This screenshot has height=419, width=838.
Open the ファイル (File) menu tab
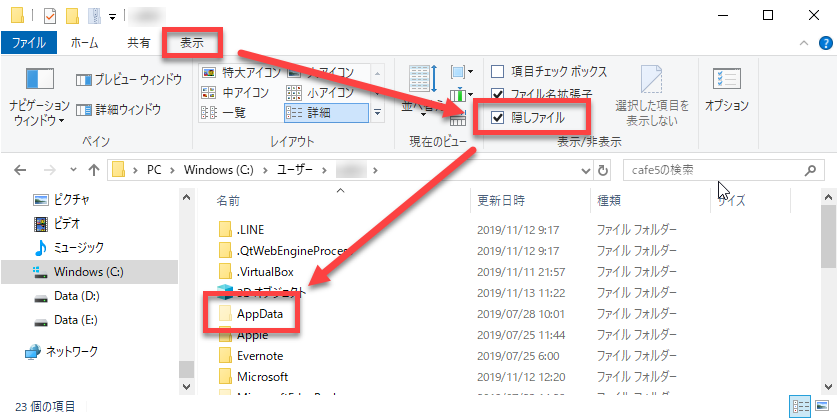pyautogui.click(x=29, y=43)
